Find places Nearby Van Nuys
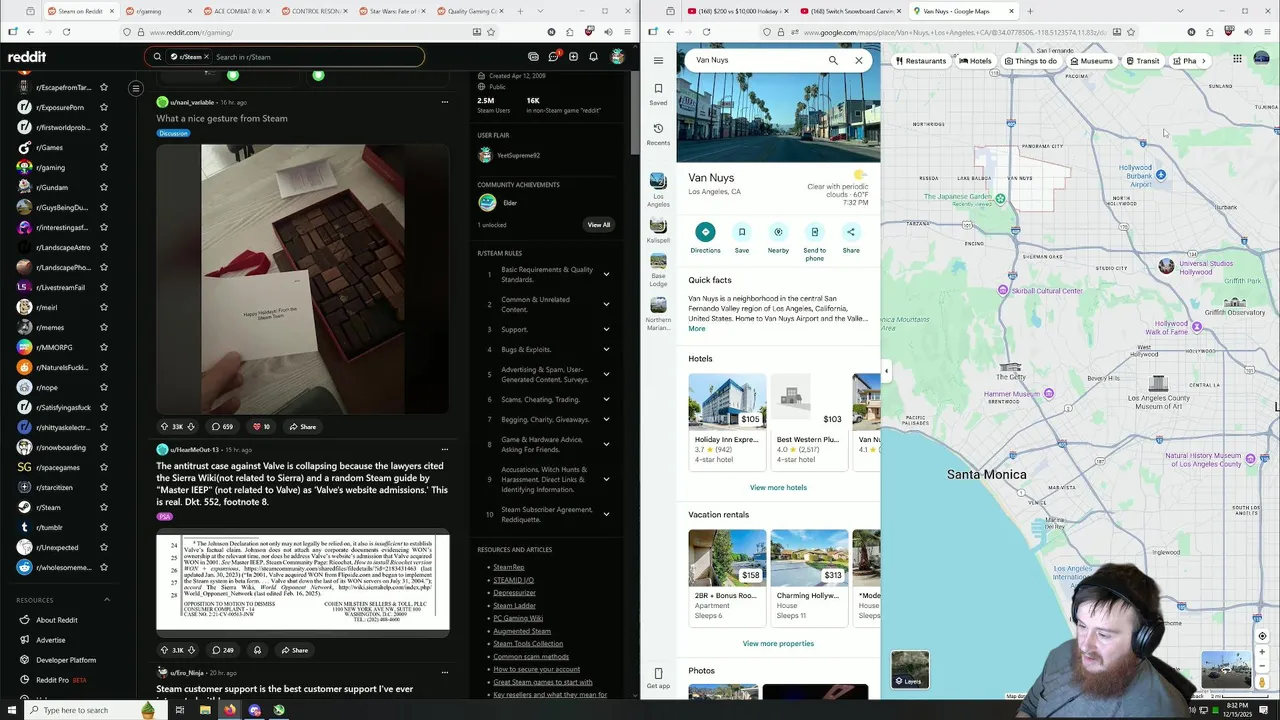The height and width of the screenshot is (720, 1280). click(x=778, y=238)
